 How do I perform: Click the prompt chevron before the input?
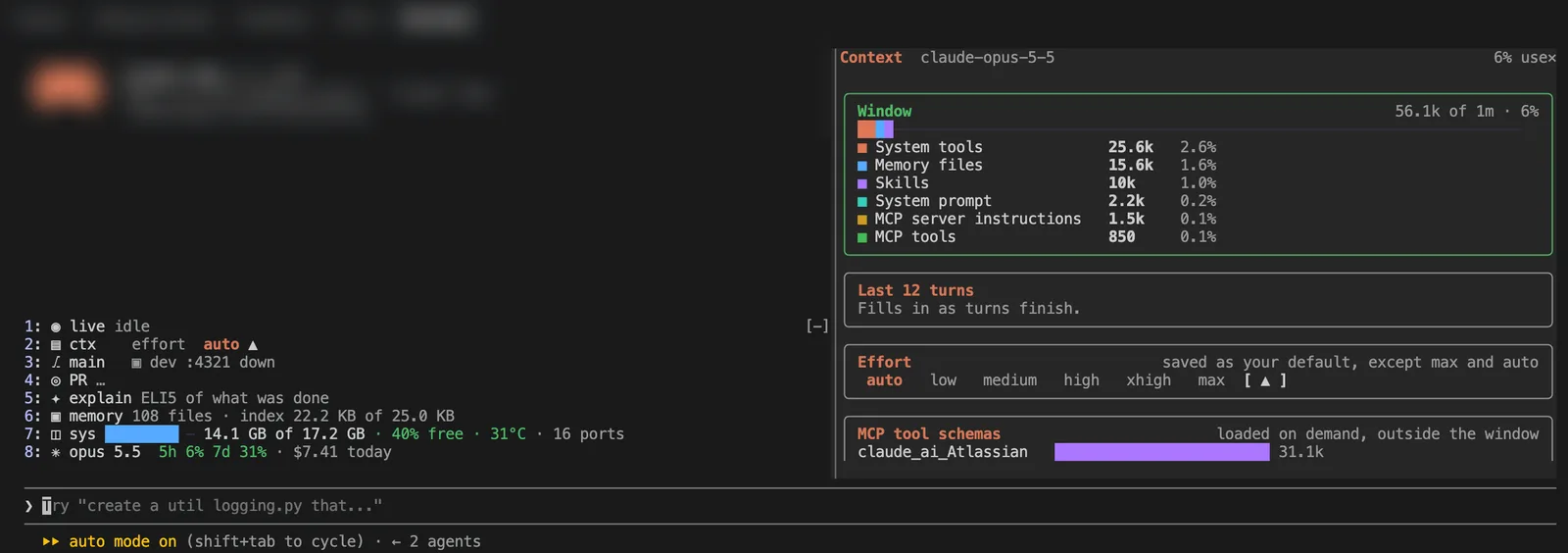point(28,506)
